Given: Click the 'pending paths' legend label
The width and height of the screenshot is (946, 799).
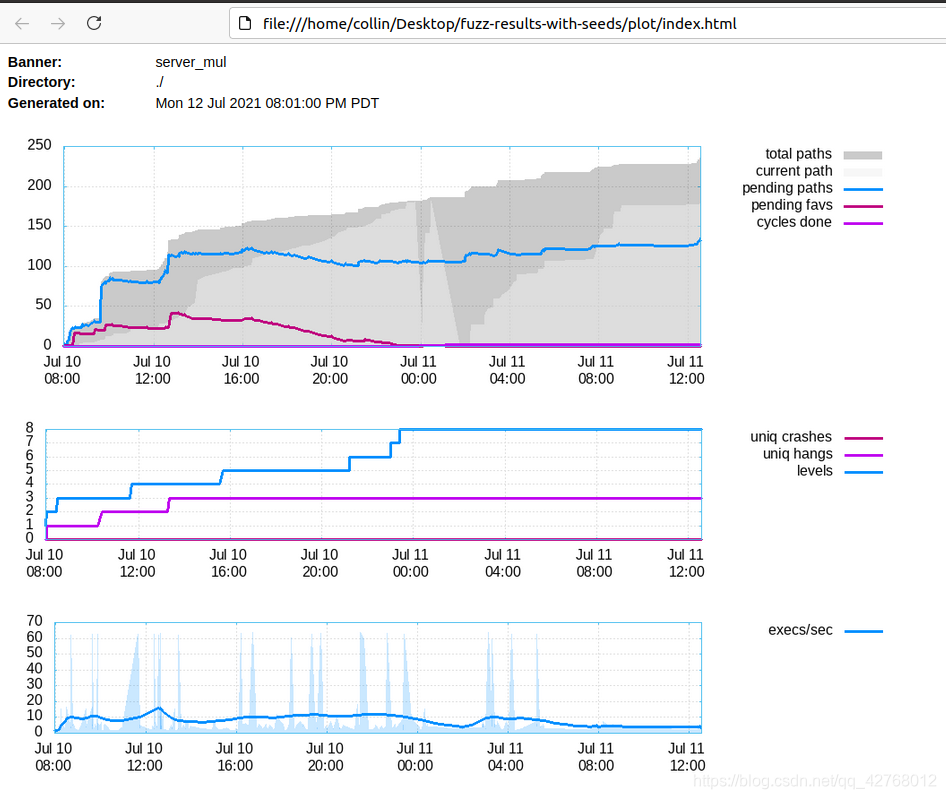Looking at the screenshot, I should pos(787,188).
